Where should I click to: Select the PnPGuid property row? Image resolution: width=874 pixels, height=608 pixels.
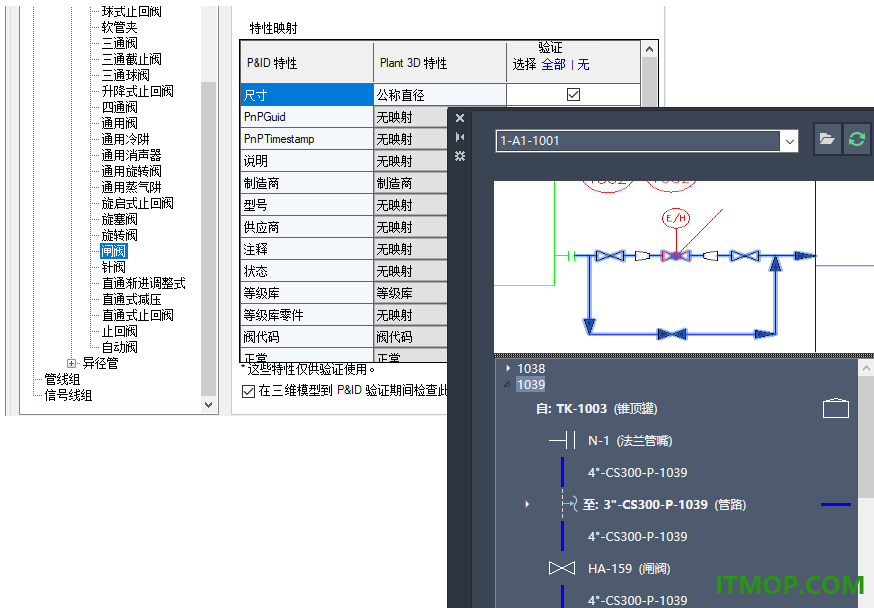[307, 117]
